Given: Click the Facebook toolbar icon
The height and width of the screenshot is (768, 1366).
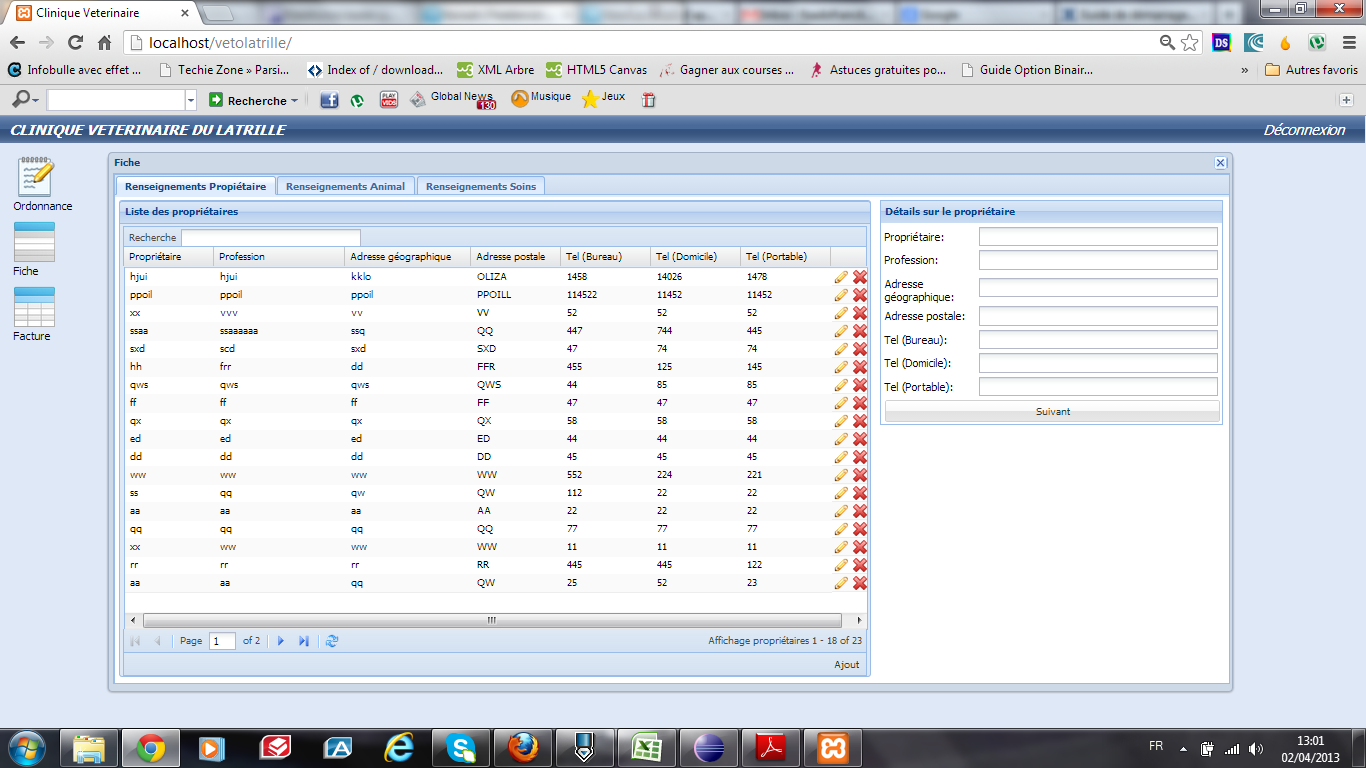Looking at the screenshot, I should pyautogui.click(x=328, y=100).
